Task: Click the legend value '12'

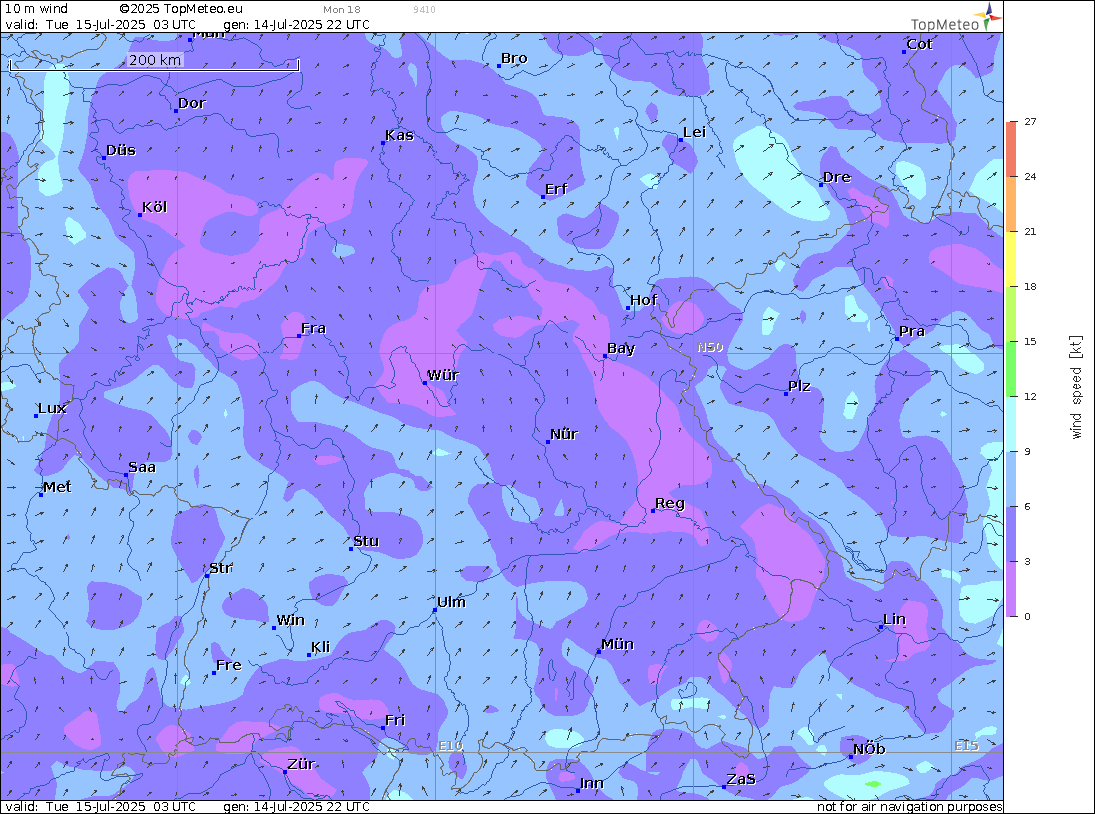Action: pyautogui.click(x=1030, y=397)
